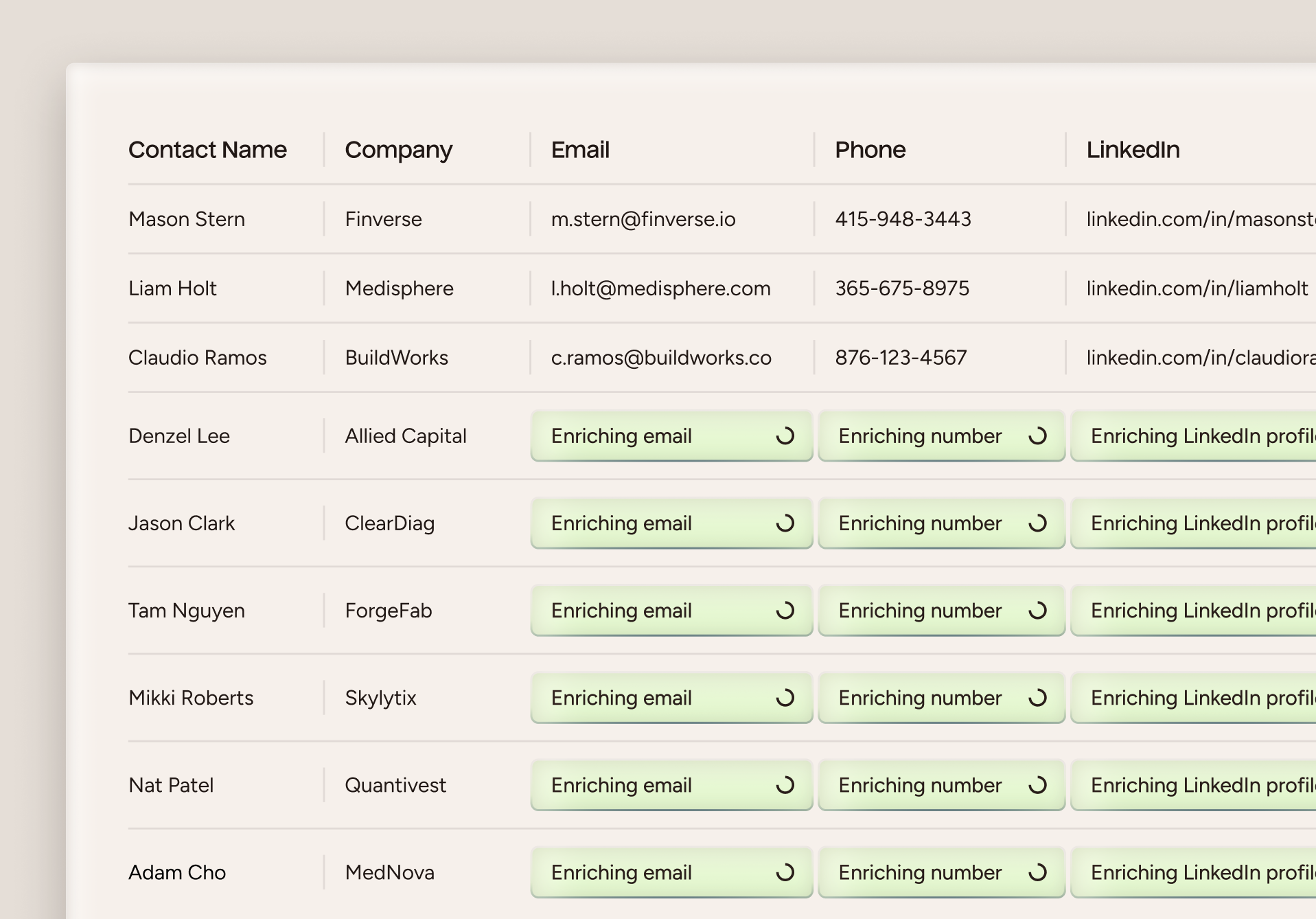This screenshot has width=1316, height=919.
Task: Click email c.ramos@buildworks.co
Action: coord(661,358)
